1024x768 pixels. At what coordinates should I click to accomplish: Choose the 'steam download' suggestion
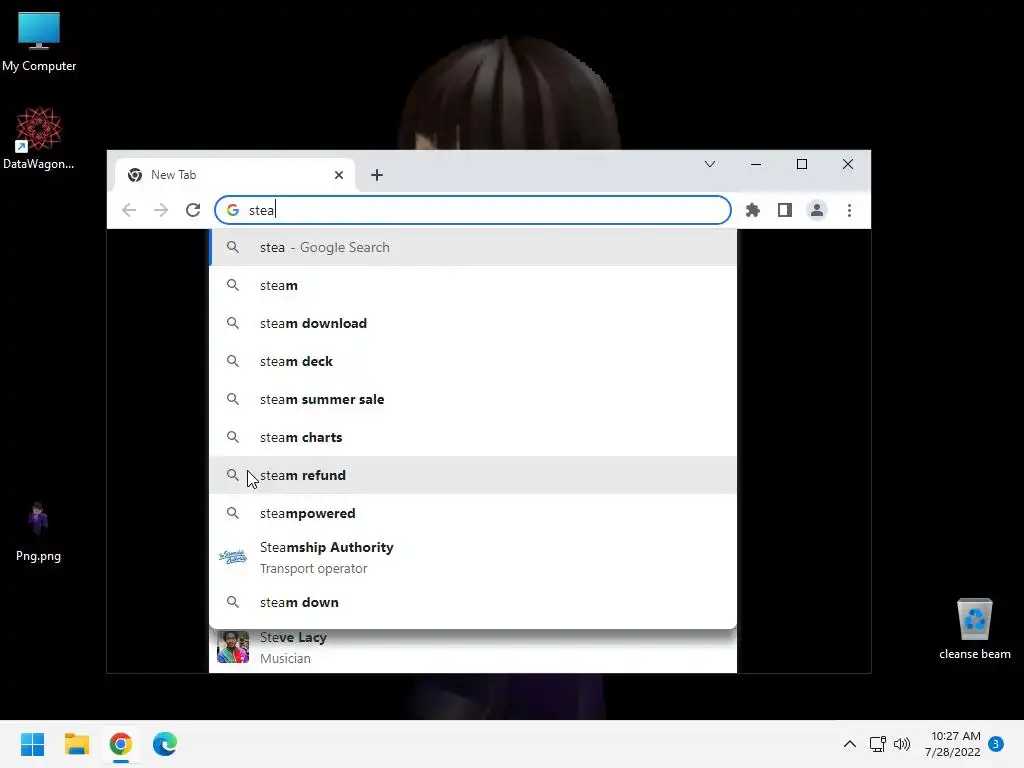(x=473, y=323)
